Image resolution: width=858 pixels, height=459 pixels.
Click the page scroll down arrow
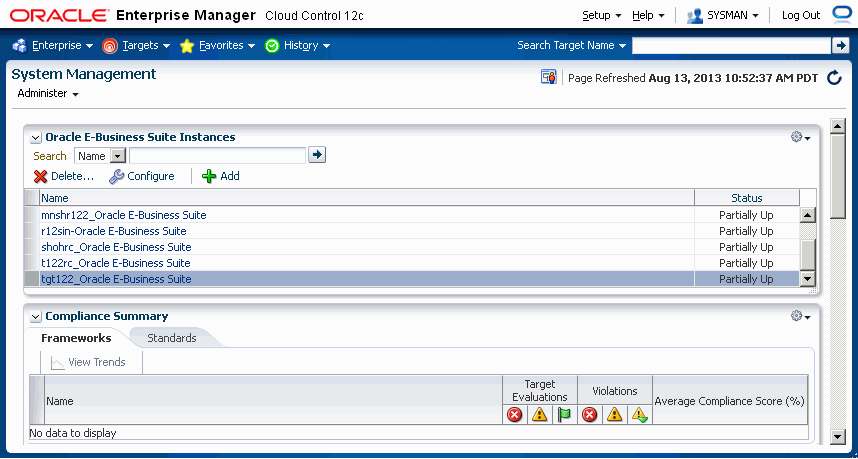tap(838, 436)
